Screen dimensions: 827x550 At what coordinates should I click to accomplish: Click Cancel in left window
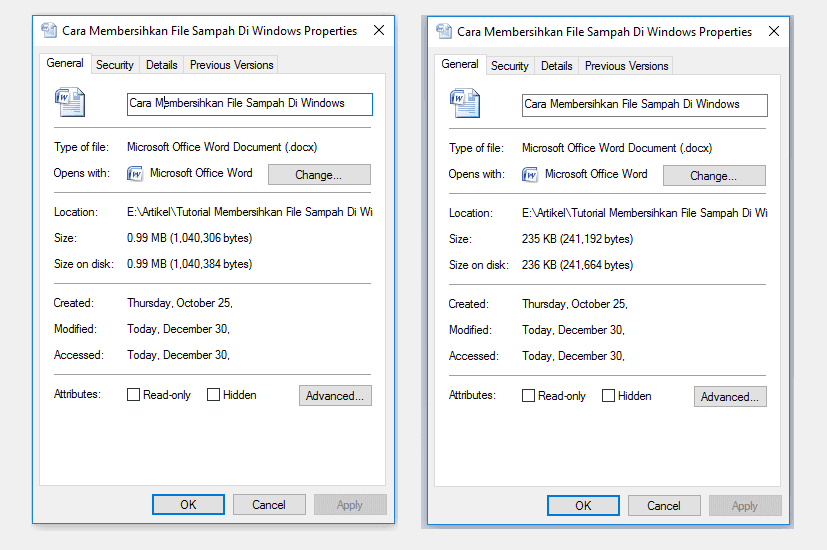point(269,505)
